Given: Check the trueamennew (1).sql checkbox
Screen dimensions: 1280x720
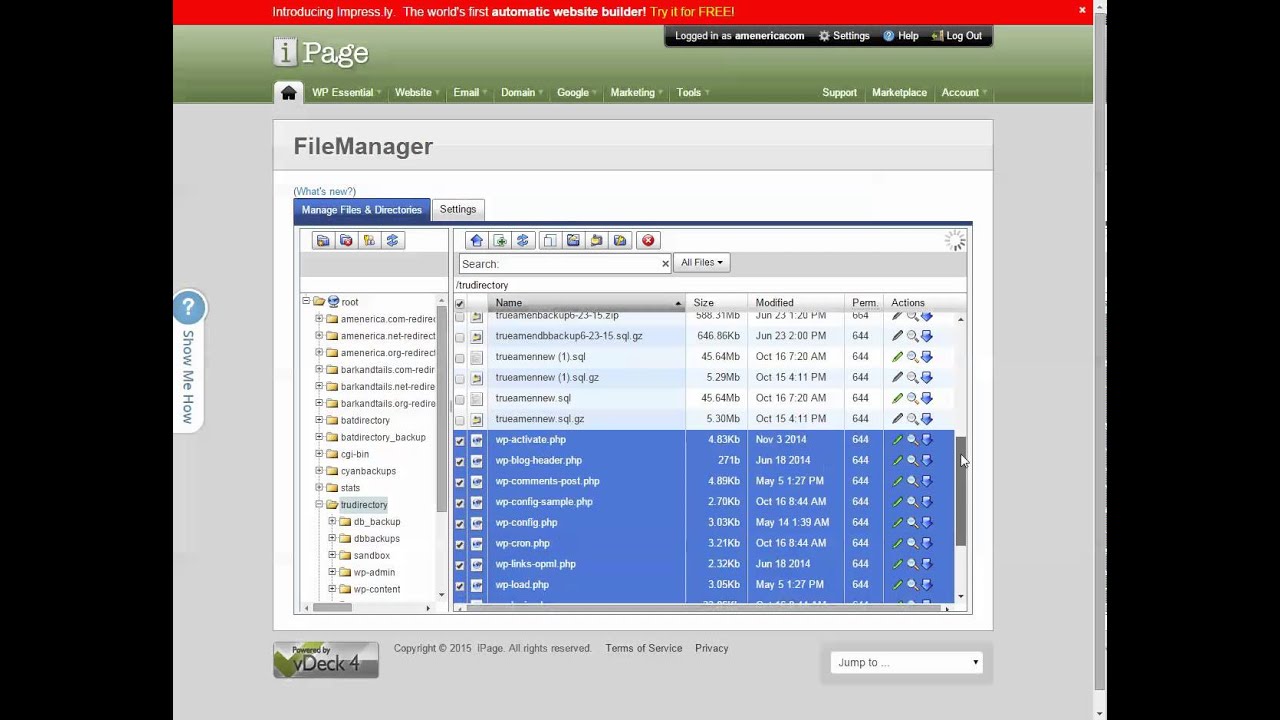Looking at the screenshot, I should (x=460, y=358).
